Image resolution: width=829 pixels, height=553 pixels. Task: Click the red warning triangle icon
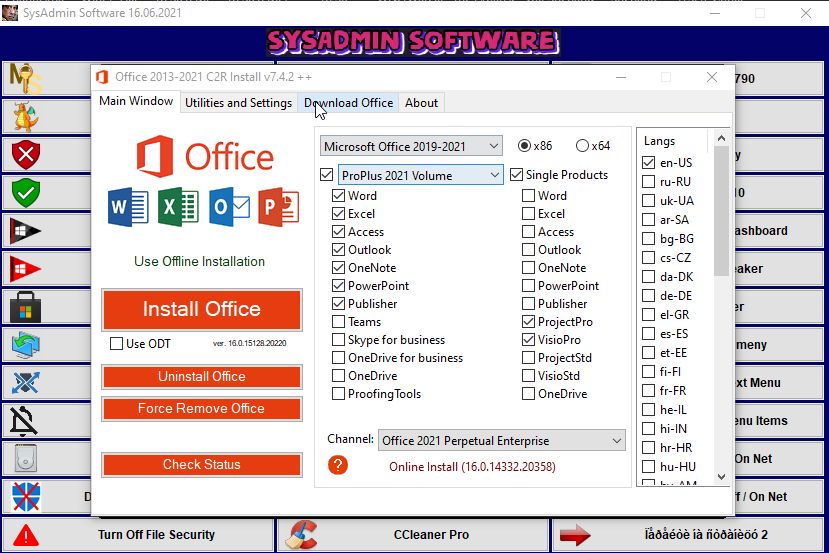click(x=25, y=535)
